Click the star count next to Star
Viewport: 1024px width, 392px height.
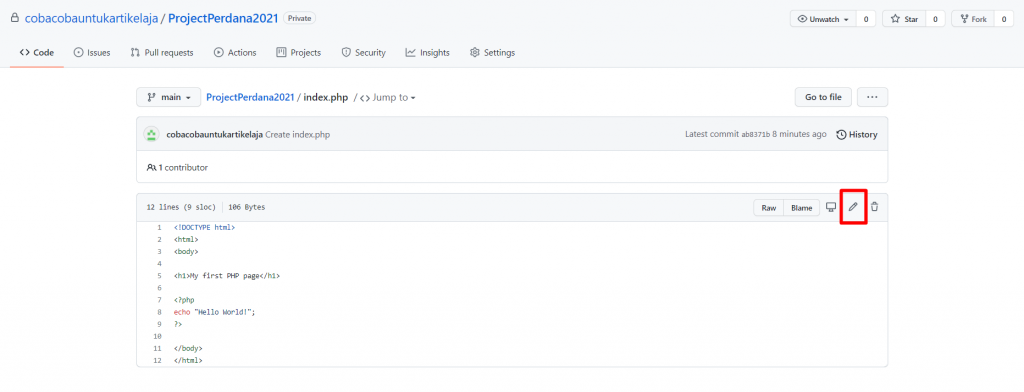click(935, 19)
